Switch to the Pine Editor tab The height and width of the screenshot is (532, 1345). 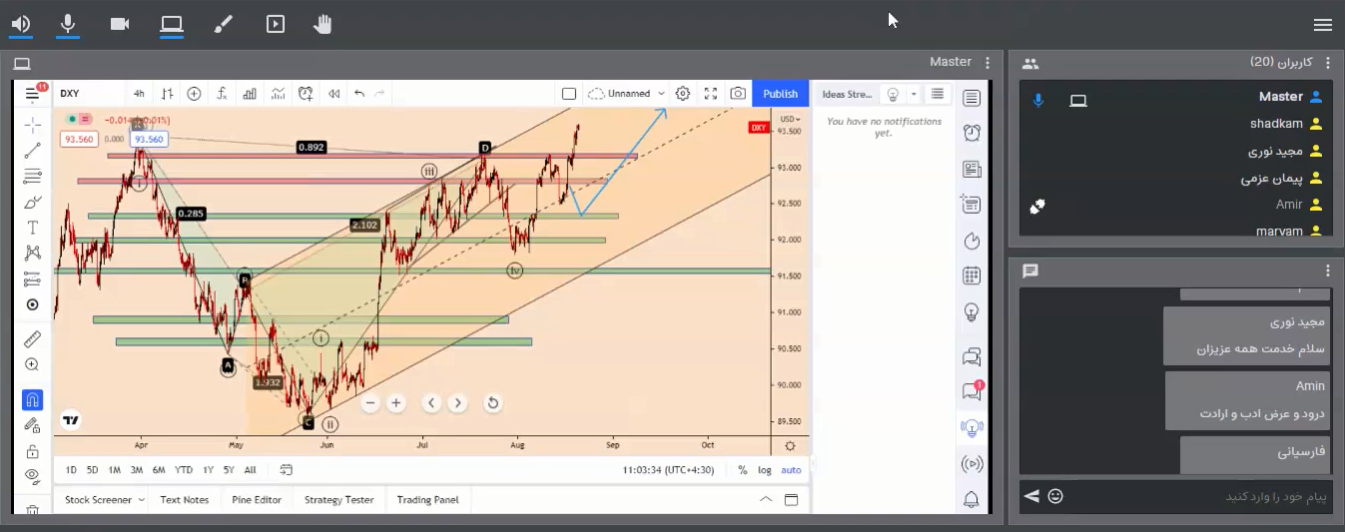[256, 500]
